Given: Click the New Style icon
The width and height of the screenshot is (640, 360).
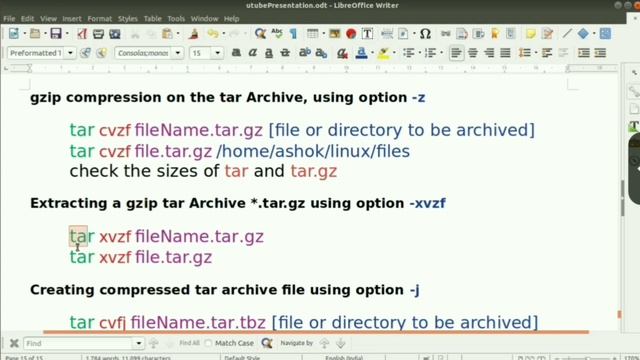Looking at the screenshot, I should coord(101,53).
